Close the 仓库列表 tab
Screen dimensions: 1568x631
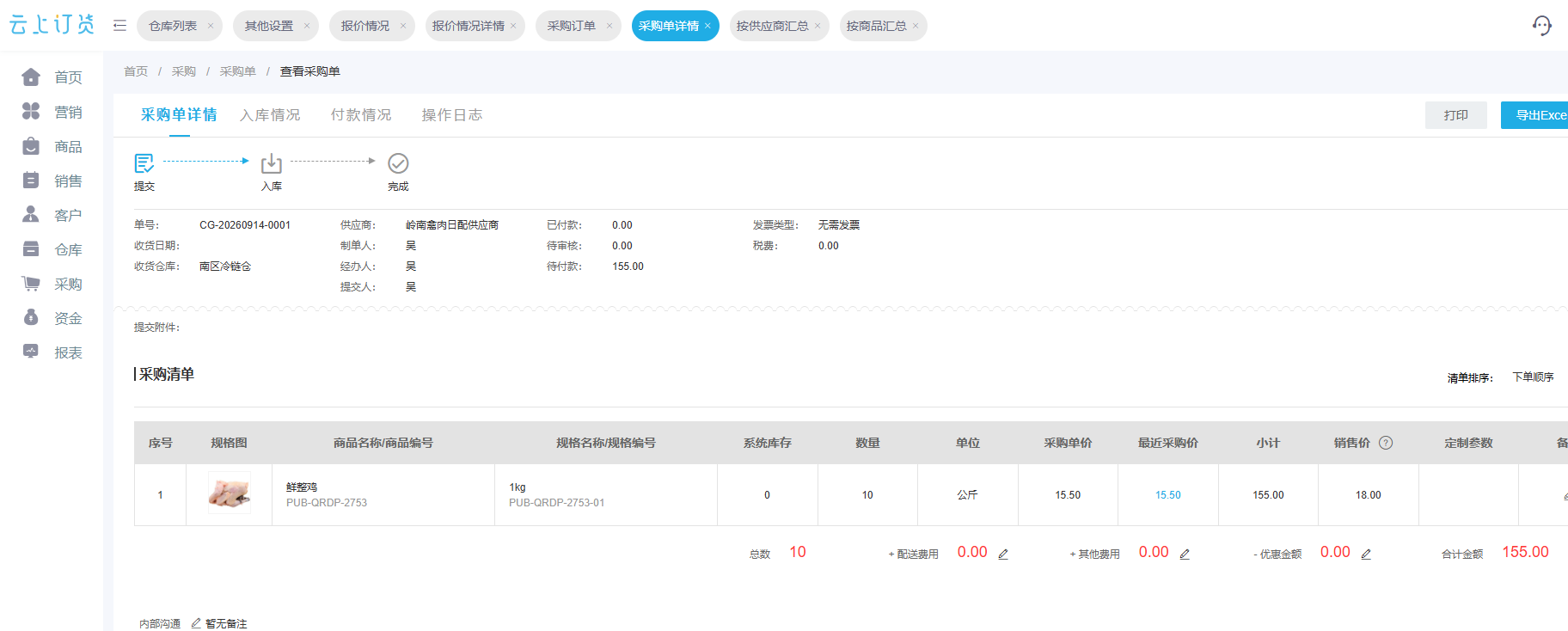click(x=211, y=26)
